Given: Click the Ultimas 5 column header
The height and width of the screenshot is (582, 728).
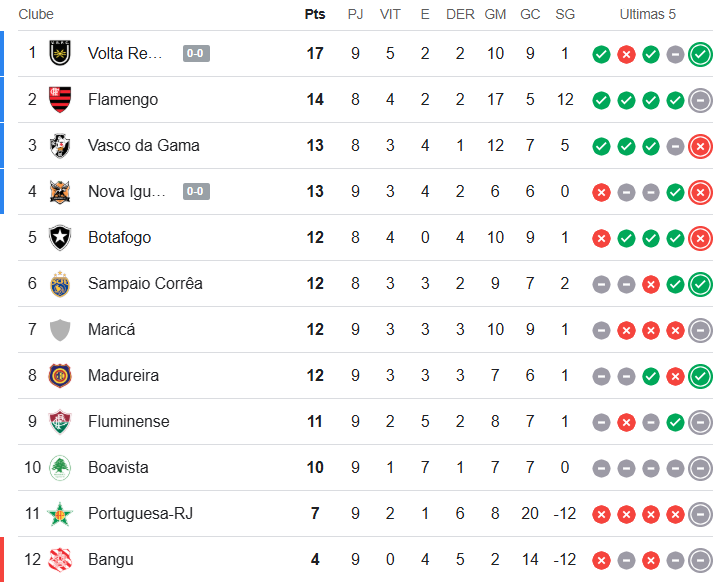Looking at the screenshot, I should (648, 14).
